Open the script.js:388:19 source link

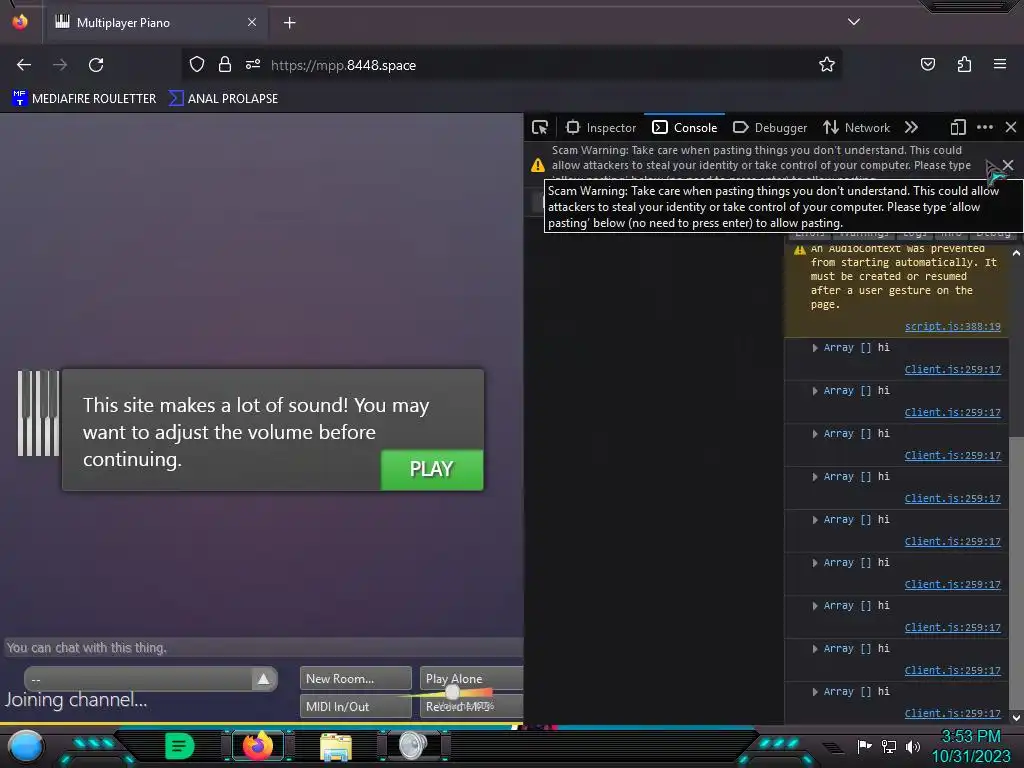tap(952, 326)
